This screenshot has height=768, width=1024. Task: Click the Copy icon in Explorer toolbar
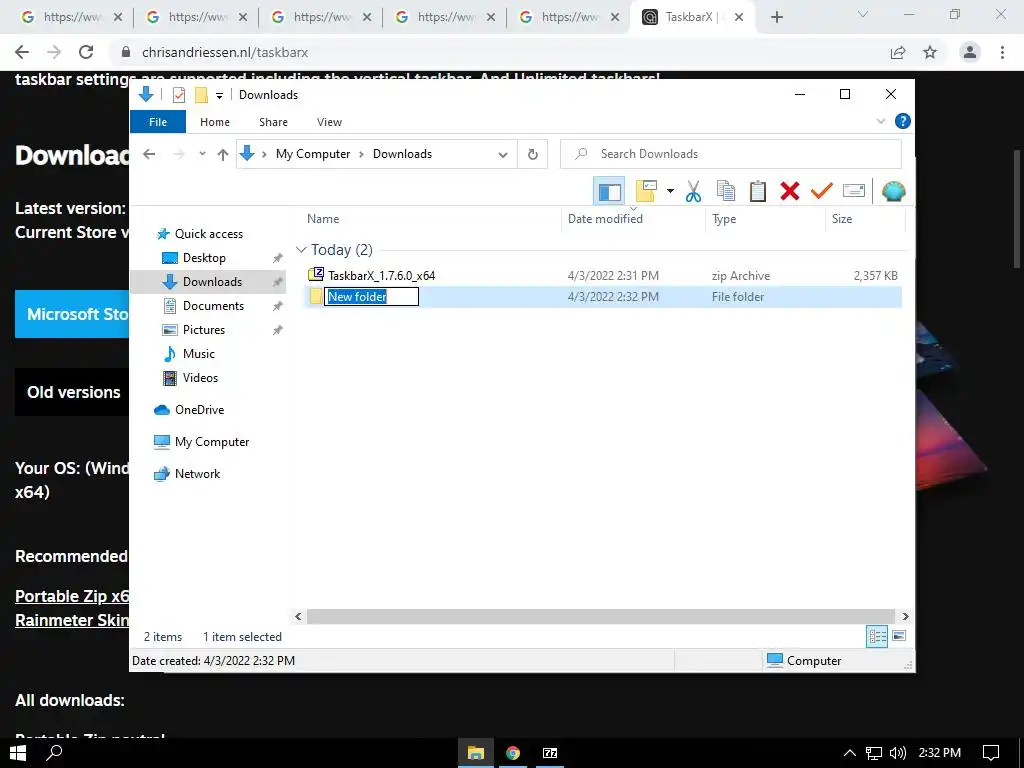[x=726, y=191]
